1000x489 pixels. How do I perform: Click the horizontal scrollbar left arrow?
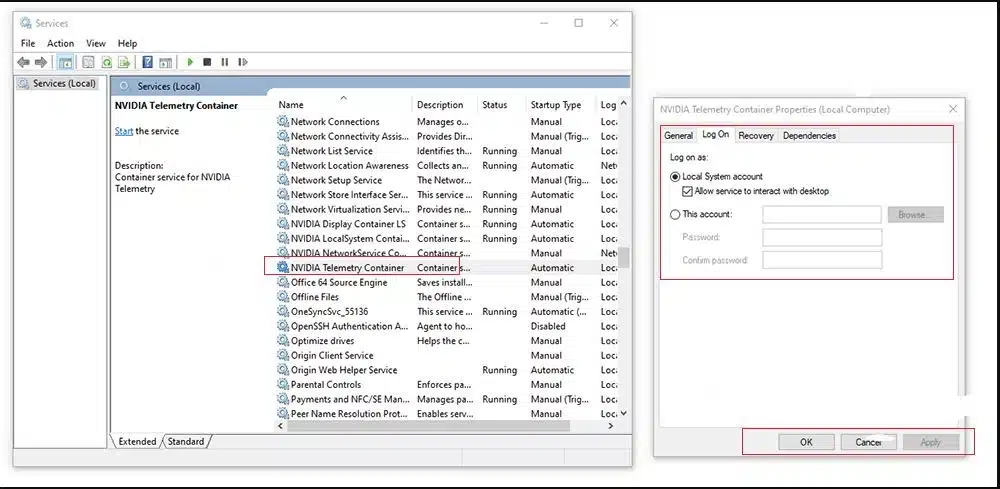(281, 426)
